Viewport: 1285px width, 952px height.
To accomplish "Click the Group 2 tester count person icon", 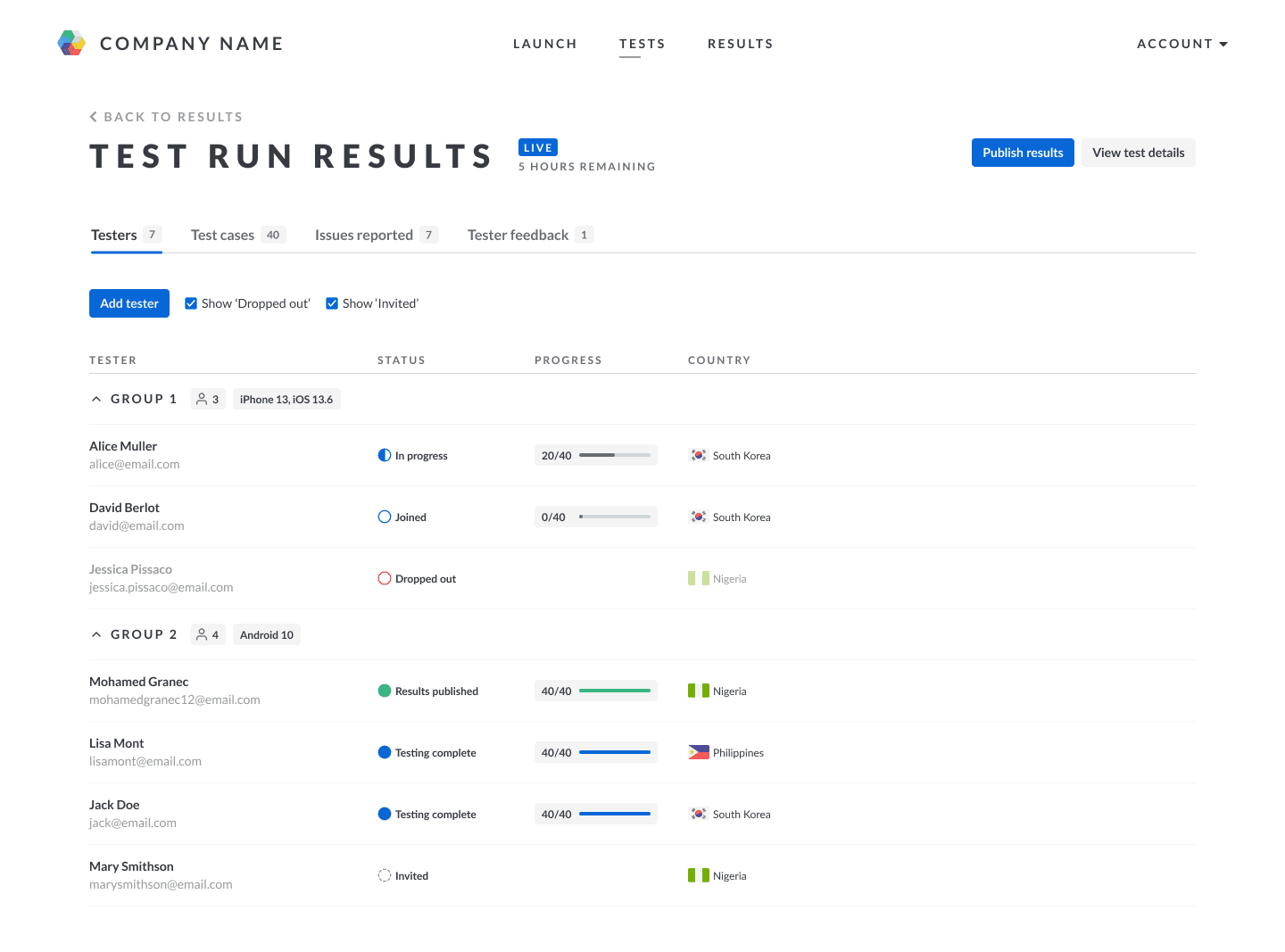I will (202, 634).
